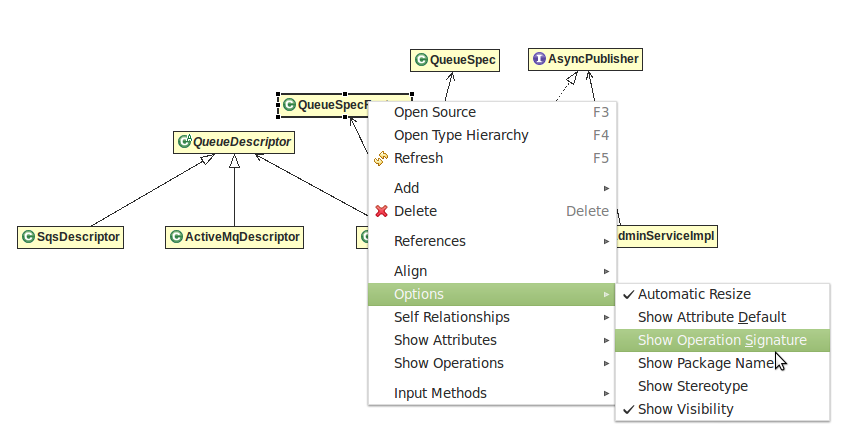Open the Show Attributes entry

pos(492,340)
